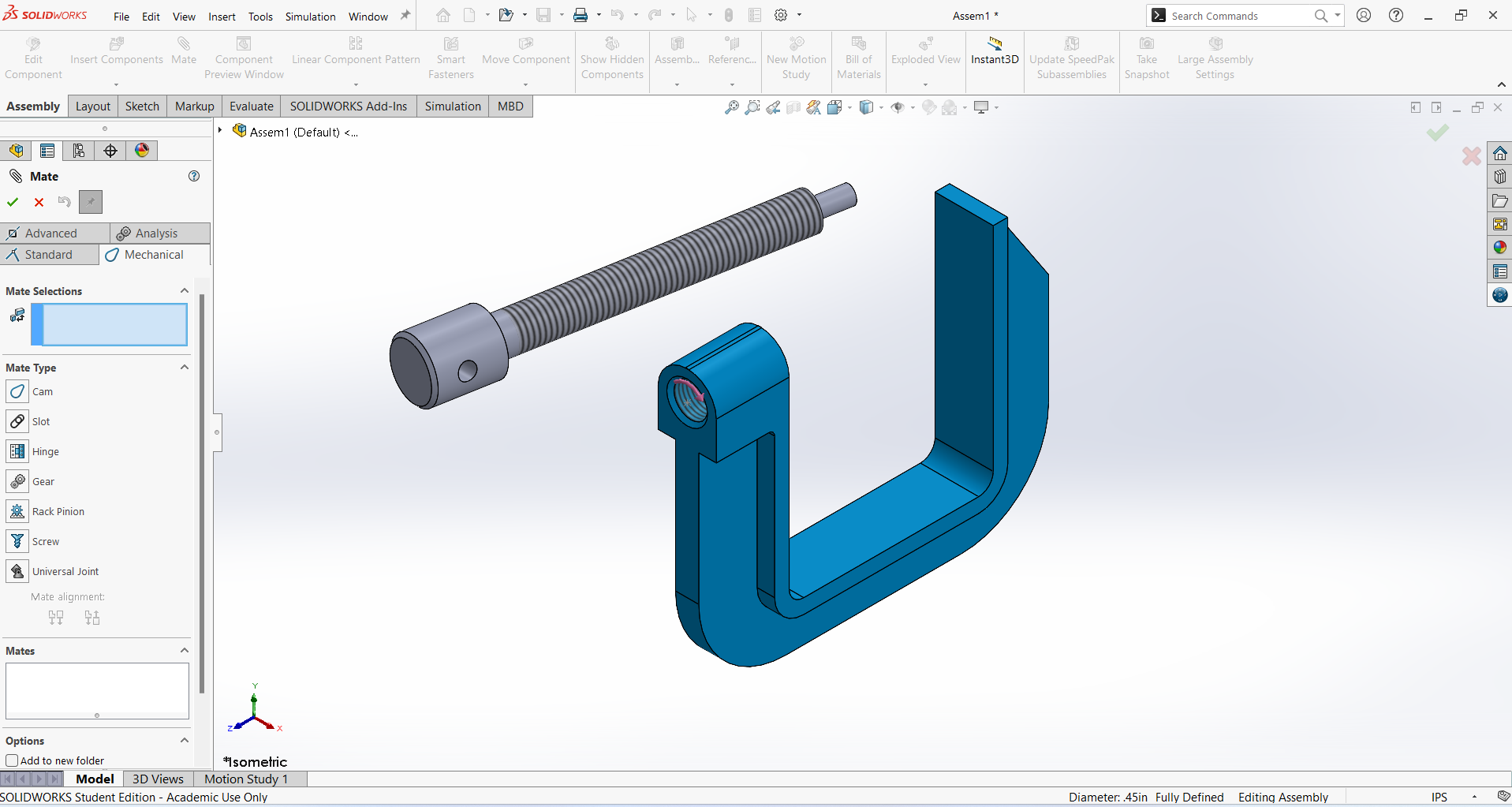
Task: Open Mate help question mark icon
Action: point(194,176)
